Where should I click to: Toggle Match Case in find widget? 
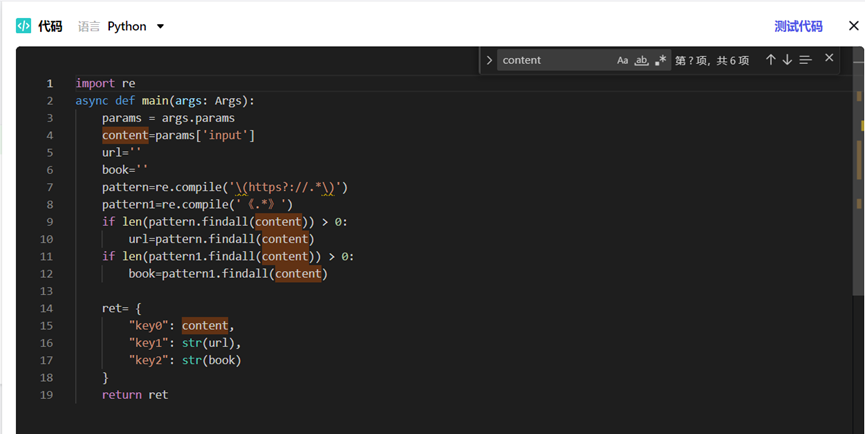(x=622, y=60)
